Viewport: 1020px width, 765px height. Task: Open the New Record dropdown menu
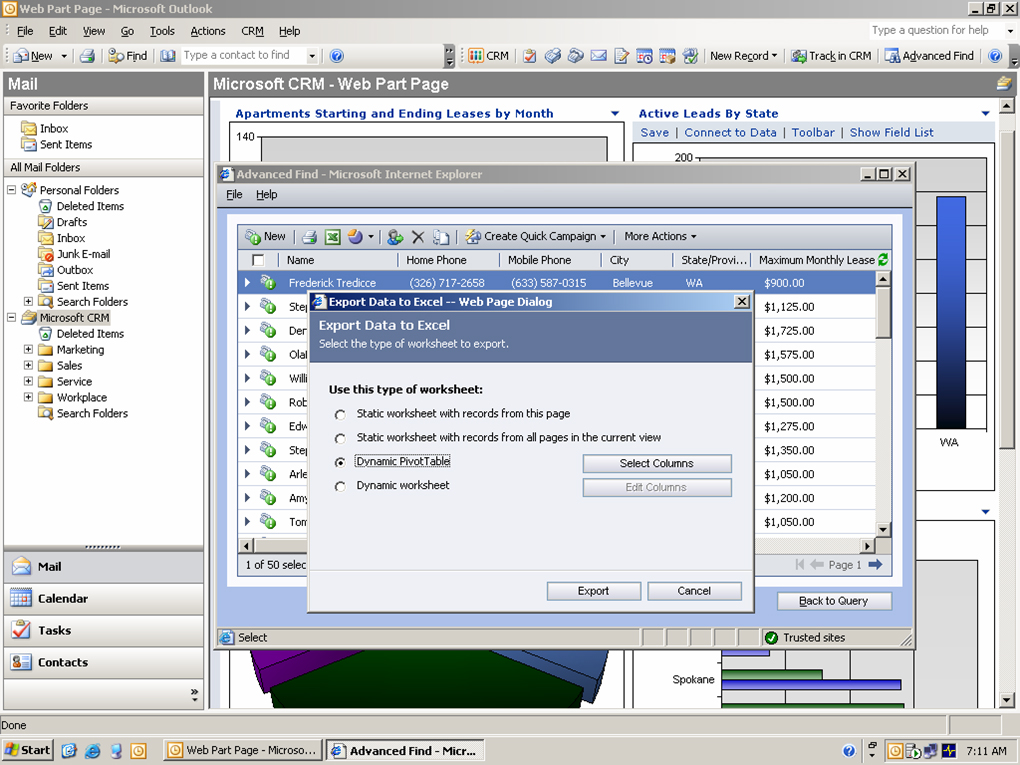pyautogui.click(x=743, y=56)
